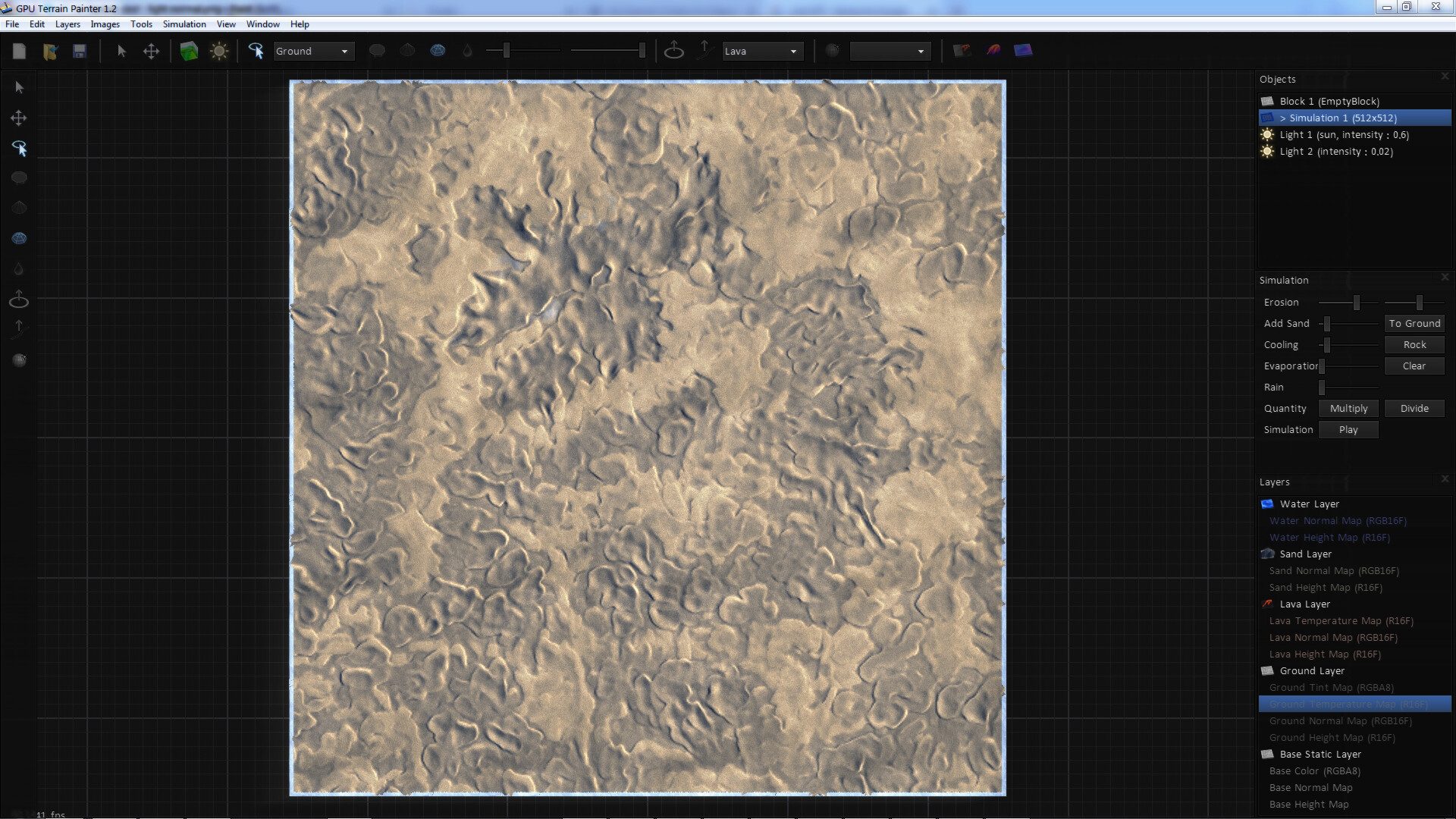The height and width of the screenshot is (819, 1456).
Task: Activate the blue wireframe dome brush tool
Action: (438, 50)
